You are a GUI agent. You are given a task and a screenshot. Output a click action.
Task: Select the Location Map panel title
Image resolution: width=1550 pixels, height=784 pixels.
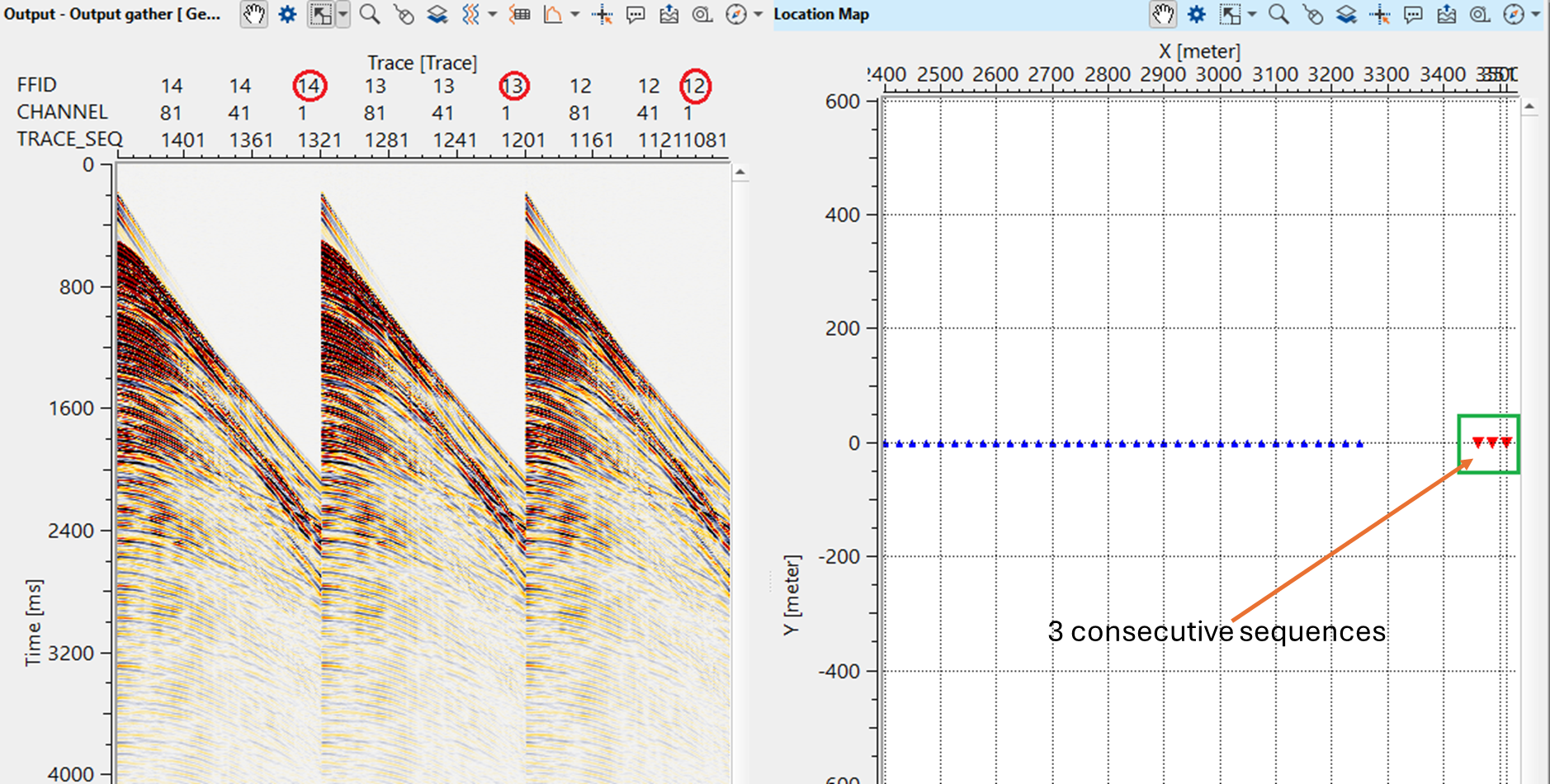click(x=821, y=15)
